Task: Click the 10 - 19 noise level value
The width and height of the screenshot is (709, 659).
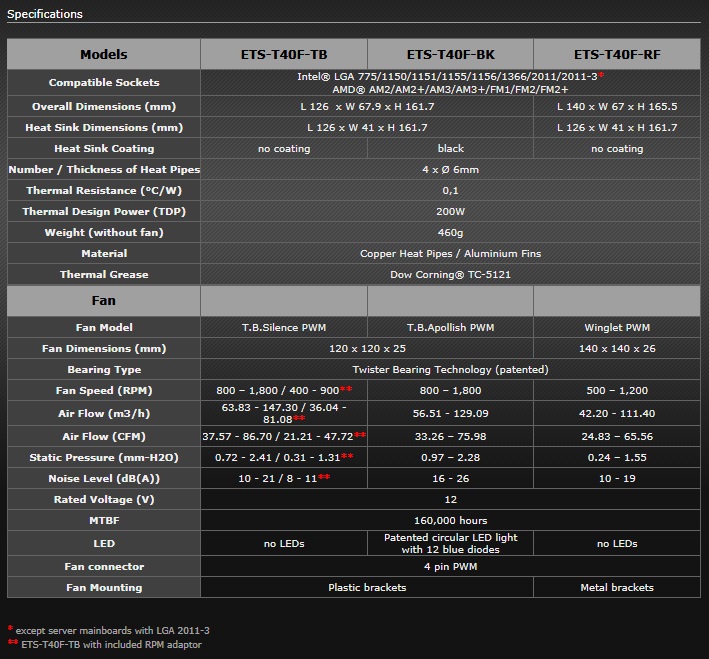Action: pyautogui.click(x=617, y=479)
